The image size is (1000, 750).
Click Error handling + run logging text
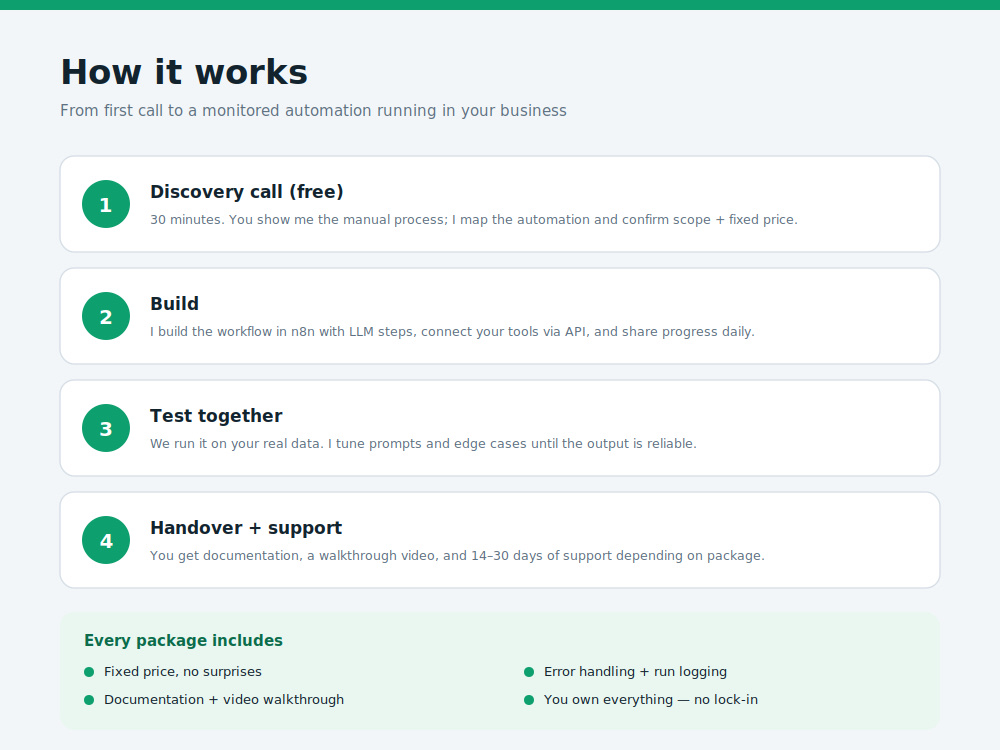(635, 672)
